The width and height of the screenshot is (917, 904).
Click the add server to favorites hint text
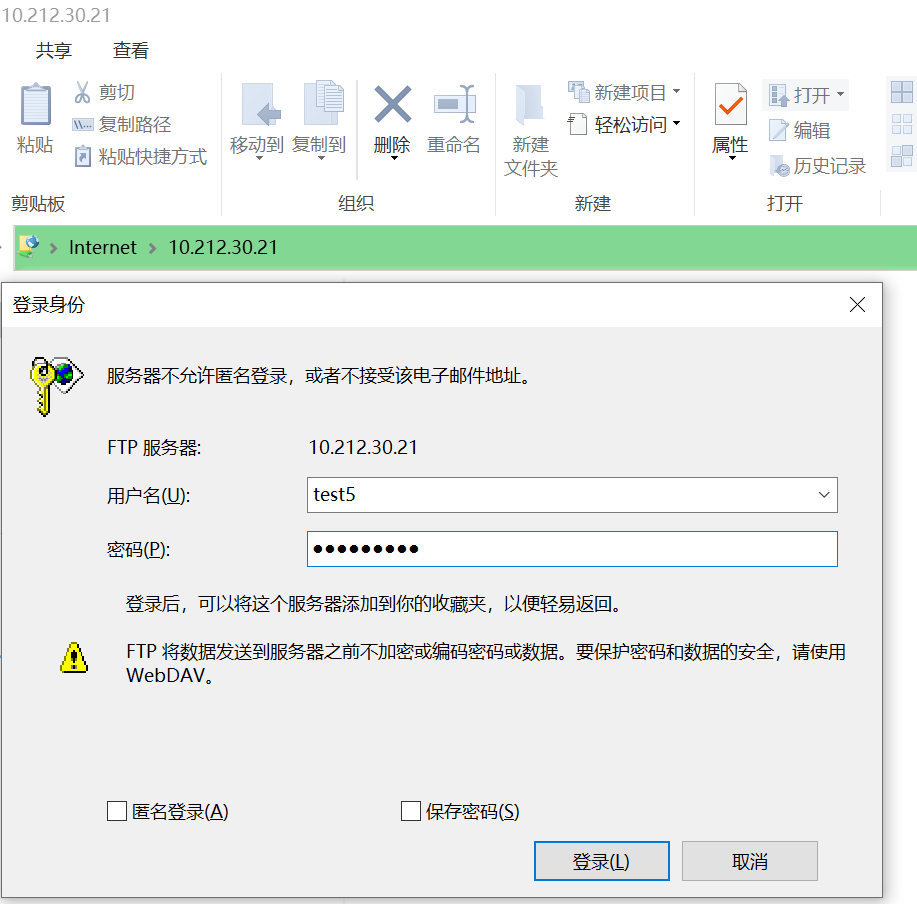pos(373,603)
